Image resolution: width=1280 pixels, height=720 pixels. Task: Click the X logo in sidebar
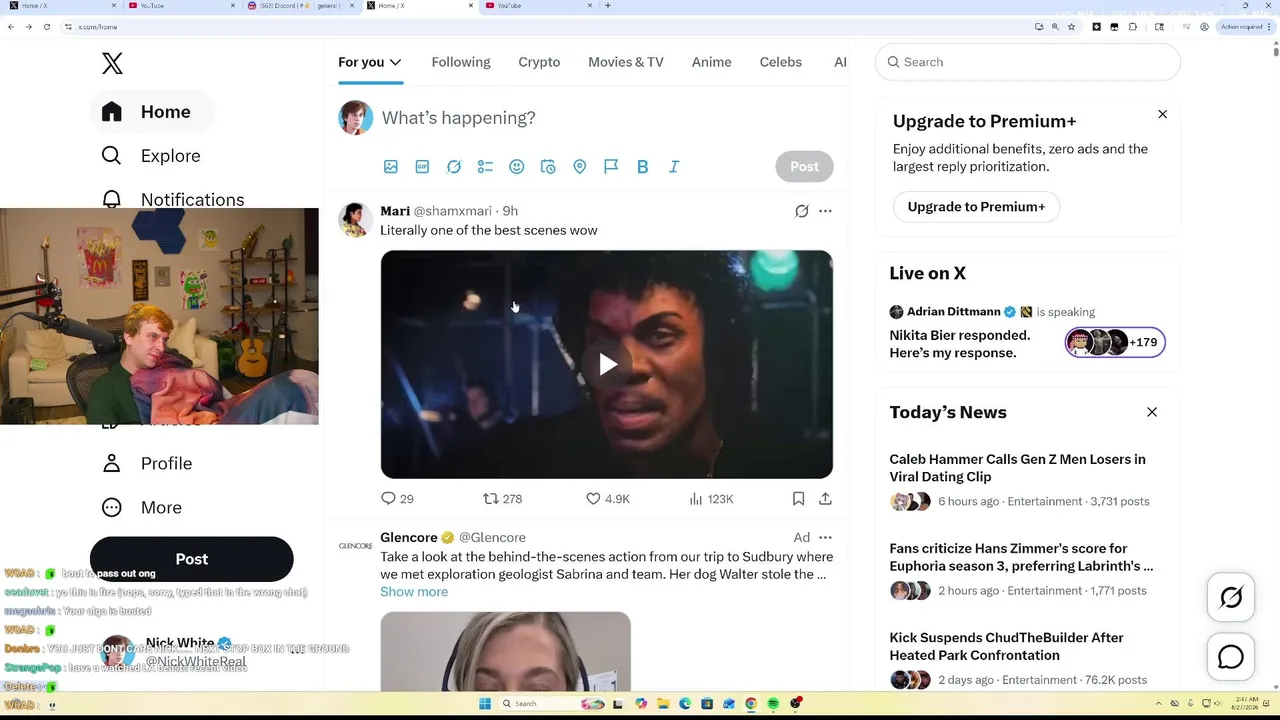coord(112,64)
